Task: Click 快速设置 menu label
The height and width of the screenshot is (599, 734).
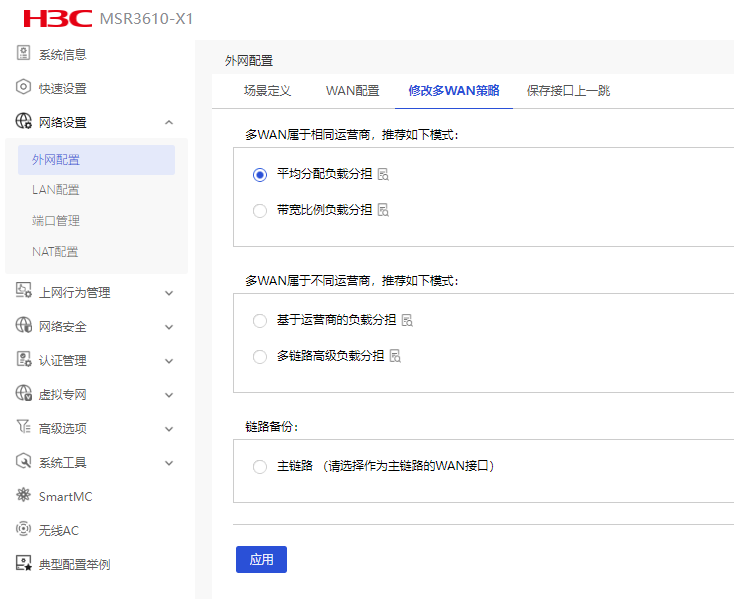Action: point(63,88)
